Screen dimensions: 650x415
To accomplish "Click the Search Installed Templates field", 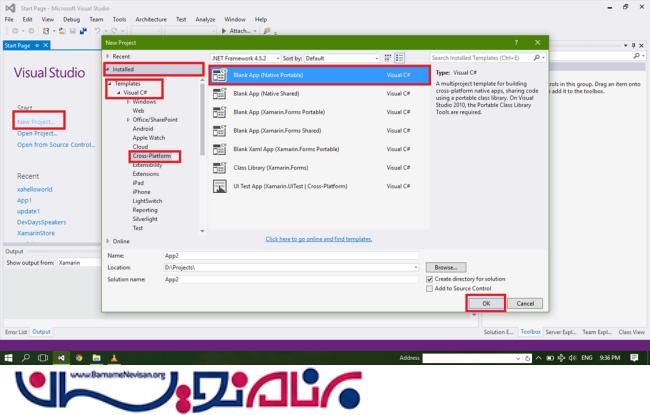I will point(481,58).
